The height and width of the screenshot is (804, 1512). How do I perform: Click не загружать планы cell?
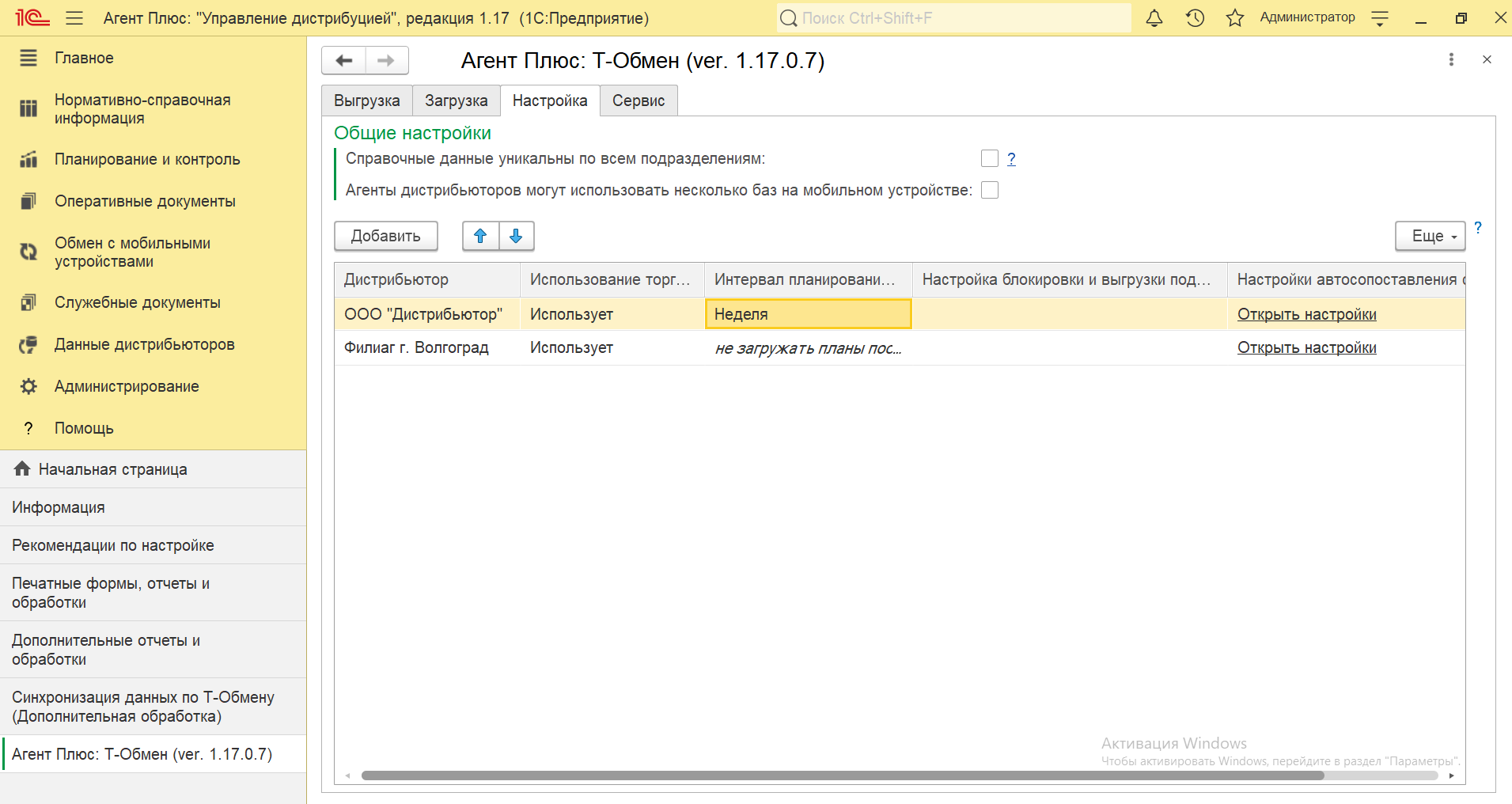(x=808, y=347)
